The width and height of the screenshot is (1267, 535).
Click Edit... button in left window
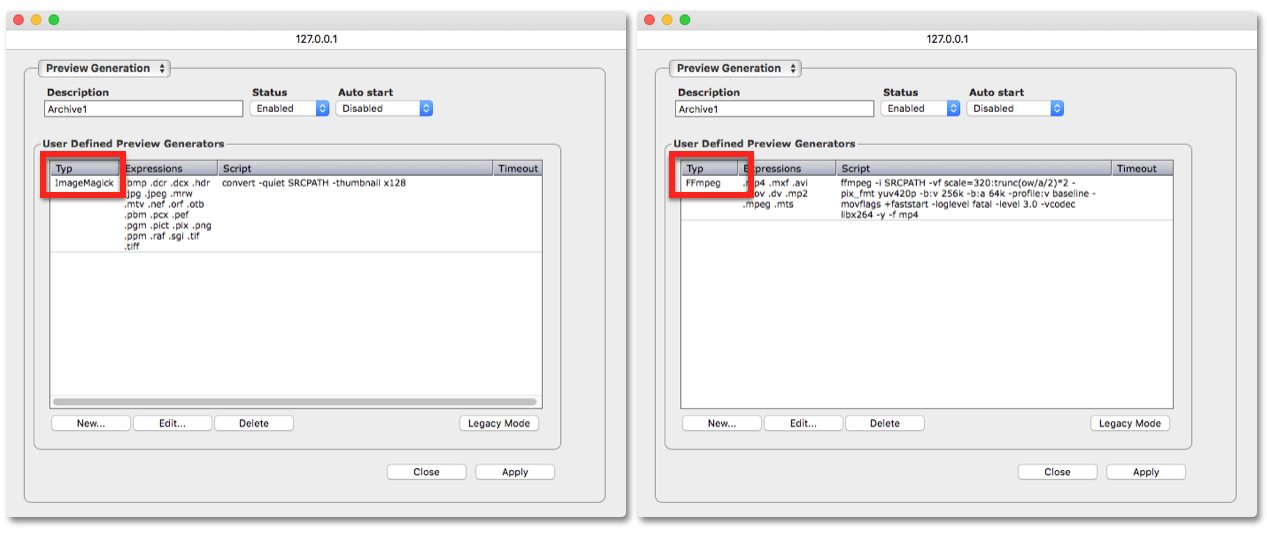click(173, 423)
